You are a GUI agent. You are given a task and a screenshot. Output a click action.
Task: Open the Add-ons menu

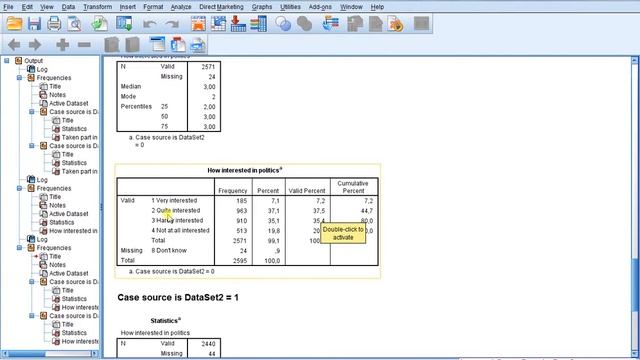(x=320, y=7)
